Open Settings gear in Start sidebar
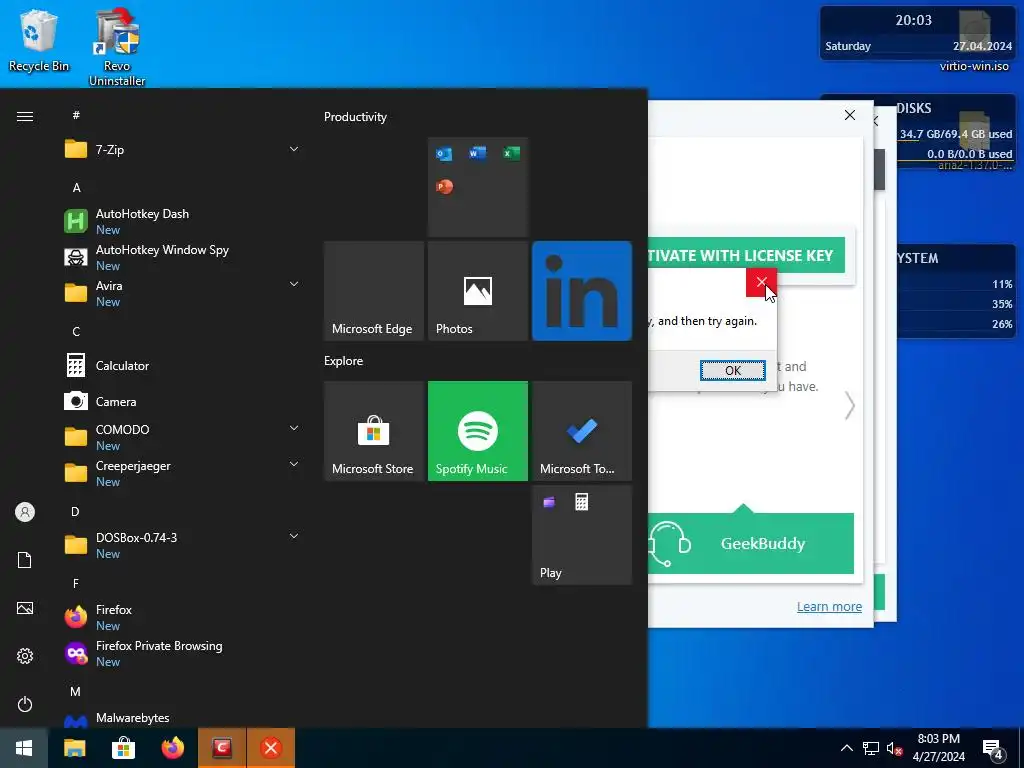Viewport: 1024px width, 768px height. (25, 656)
